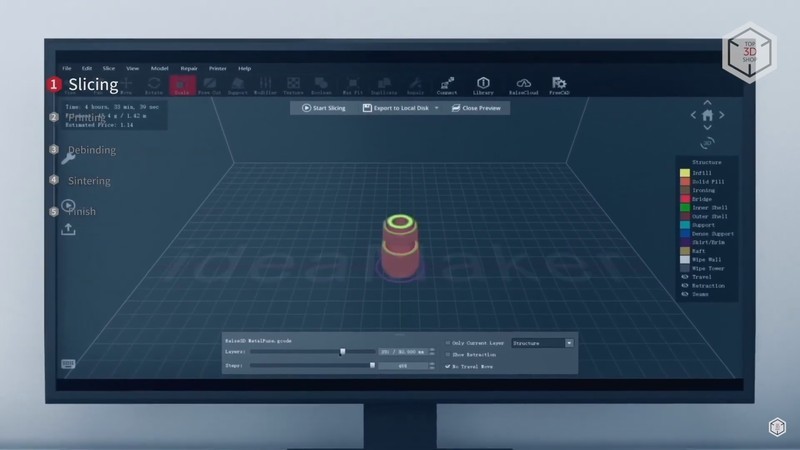Click the Start Slicing button
This screenshot has height=450, width=800.
(x=324, y=108)
